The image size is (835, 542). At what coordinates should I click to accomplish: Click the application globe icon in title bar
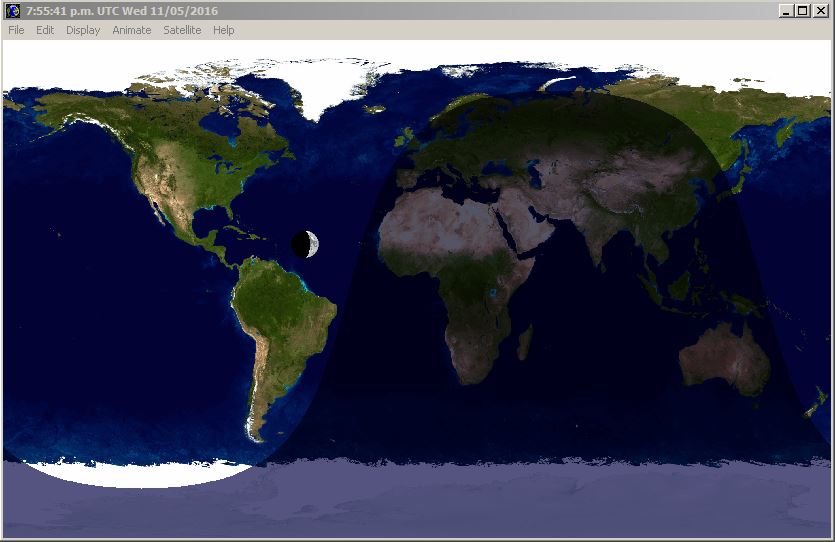tap(13, 11)
